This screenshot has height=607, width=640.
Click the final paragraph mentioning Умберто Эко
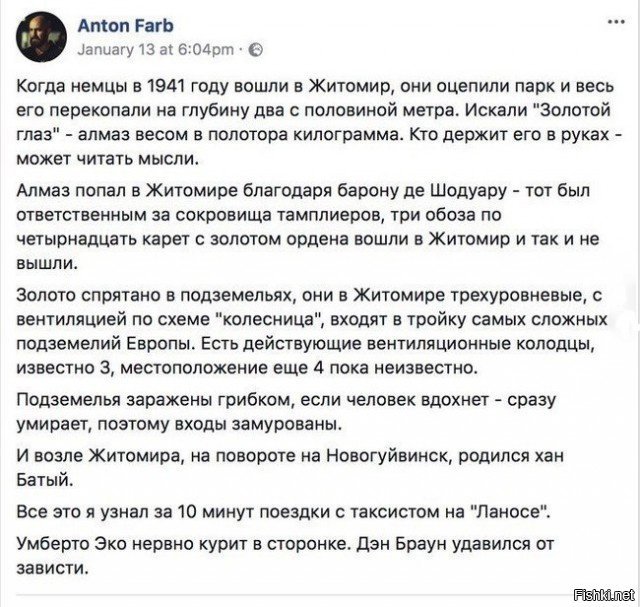pyautogui.click(x=318, y=556)
